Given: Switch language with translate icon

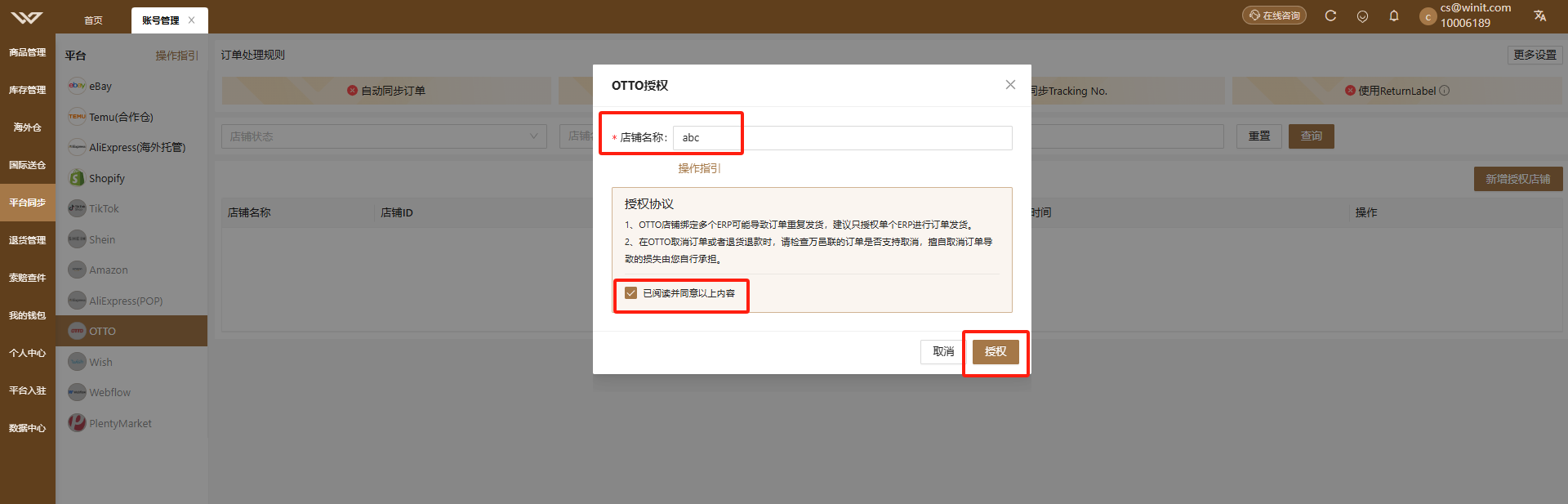Looking at the screenshot, I should coord(1539,16).
